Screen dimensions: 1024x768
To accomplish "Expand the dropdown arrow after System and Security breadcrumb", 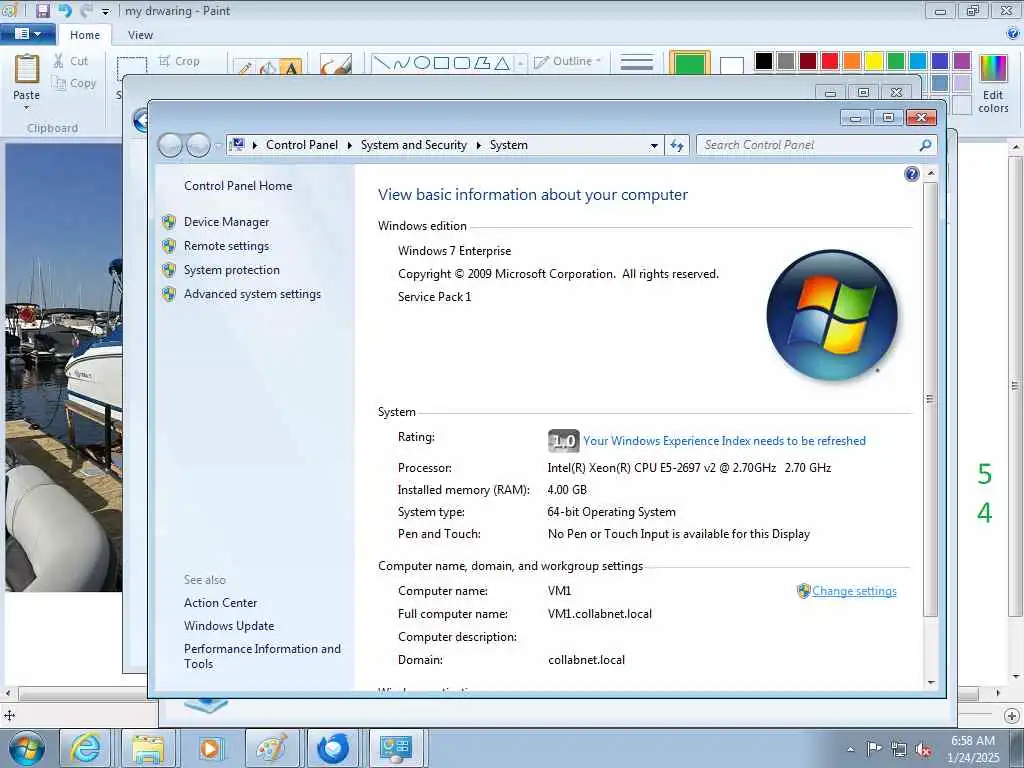I will (479, 146).
